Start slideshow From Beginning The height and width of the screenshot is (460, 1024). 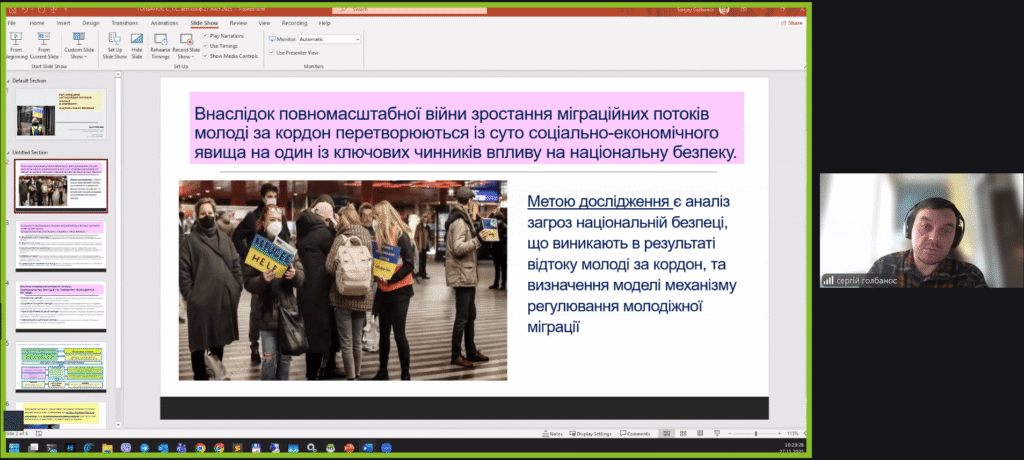[16, 44]
